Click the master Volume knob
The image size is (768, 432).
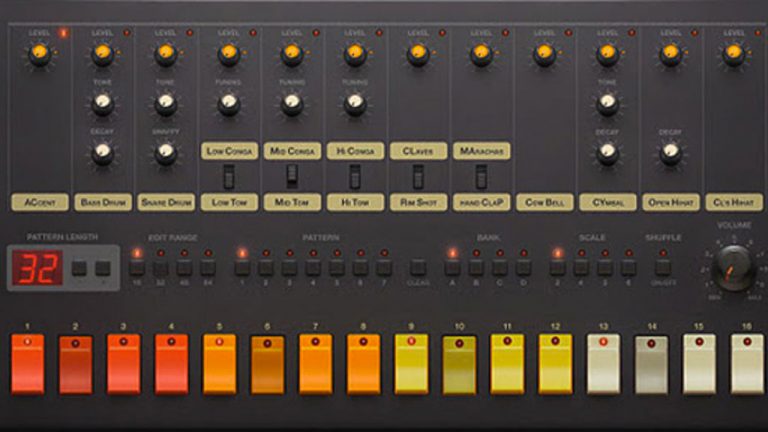733,268
